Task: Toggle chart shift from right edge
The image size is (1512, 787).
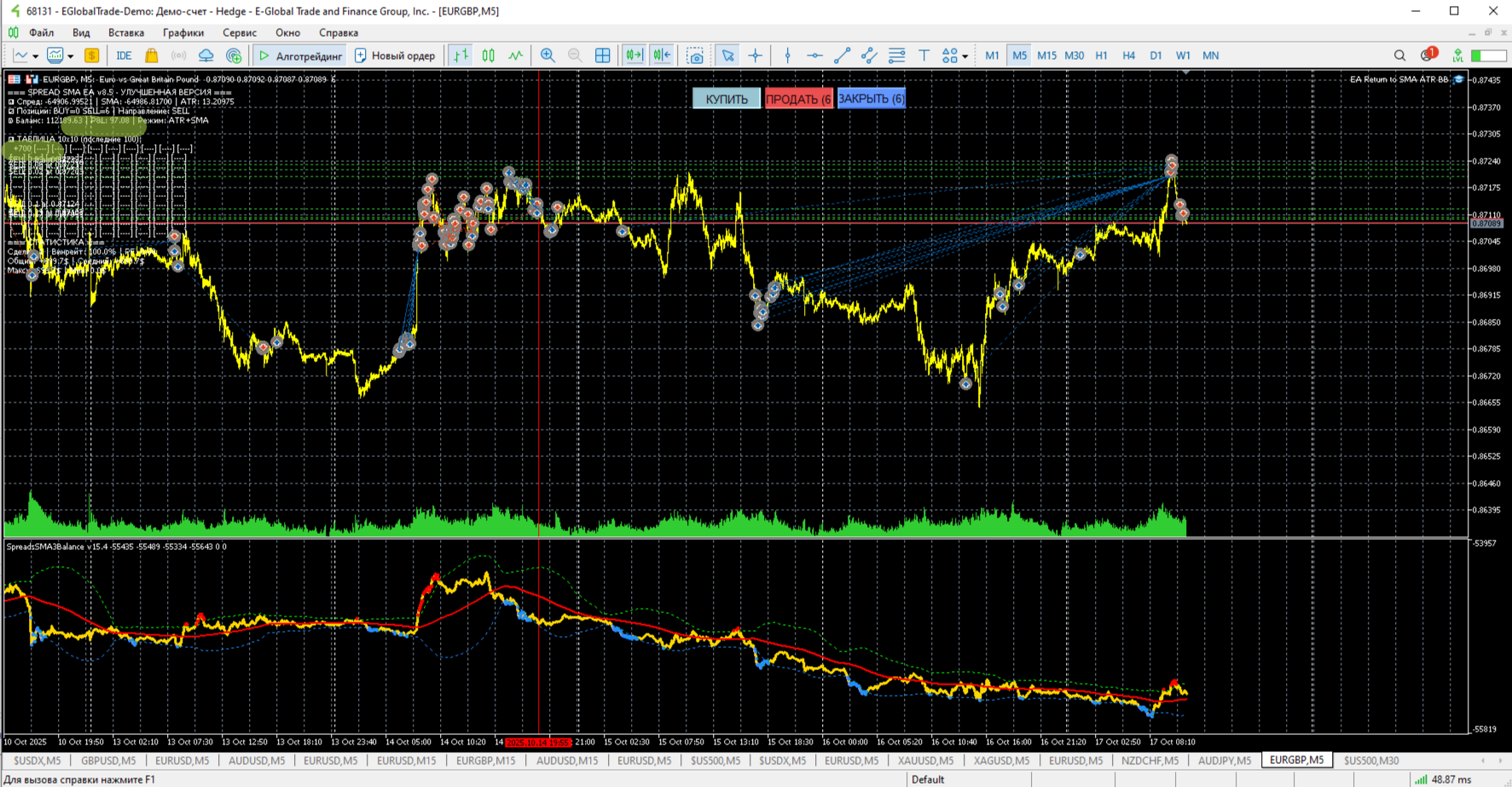Action: click(662, 55)
